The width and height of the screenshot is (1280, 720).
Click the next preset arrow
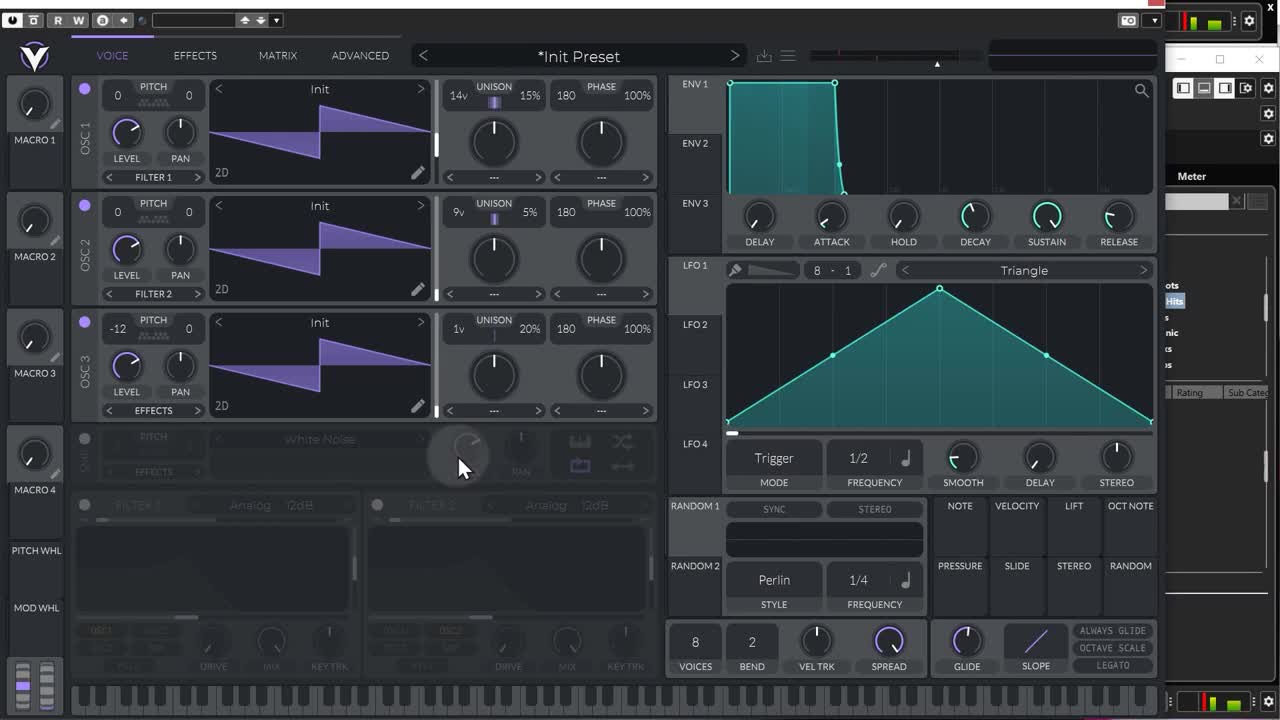(x=735, y=56)
